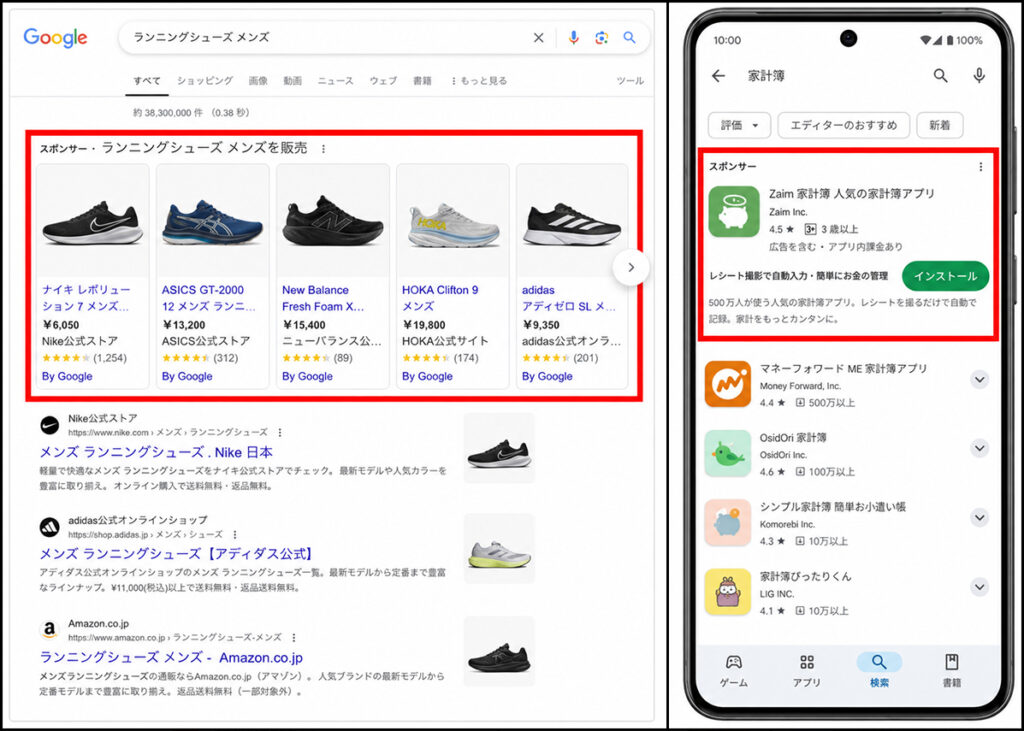
Task: Tap the Play Store back arrow
Action: click(x=718, y=76)
